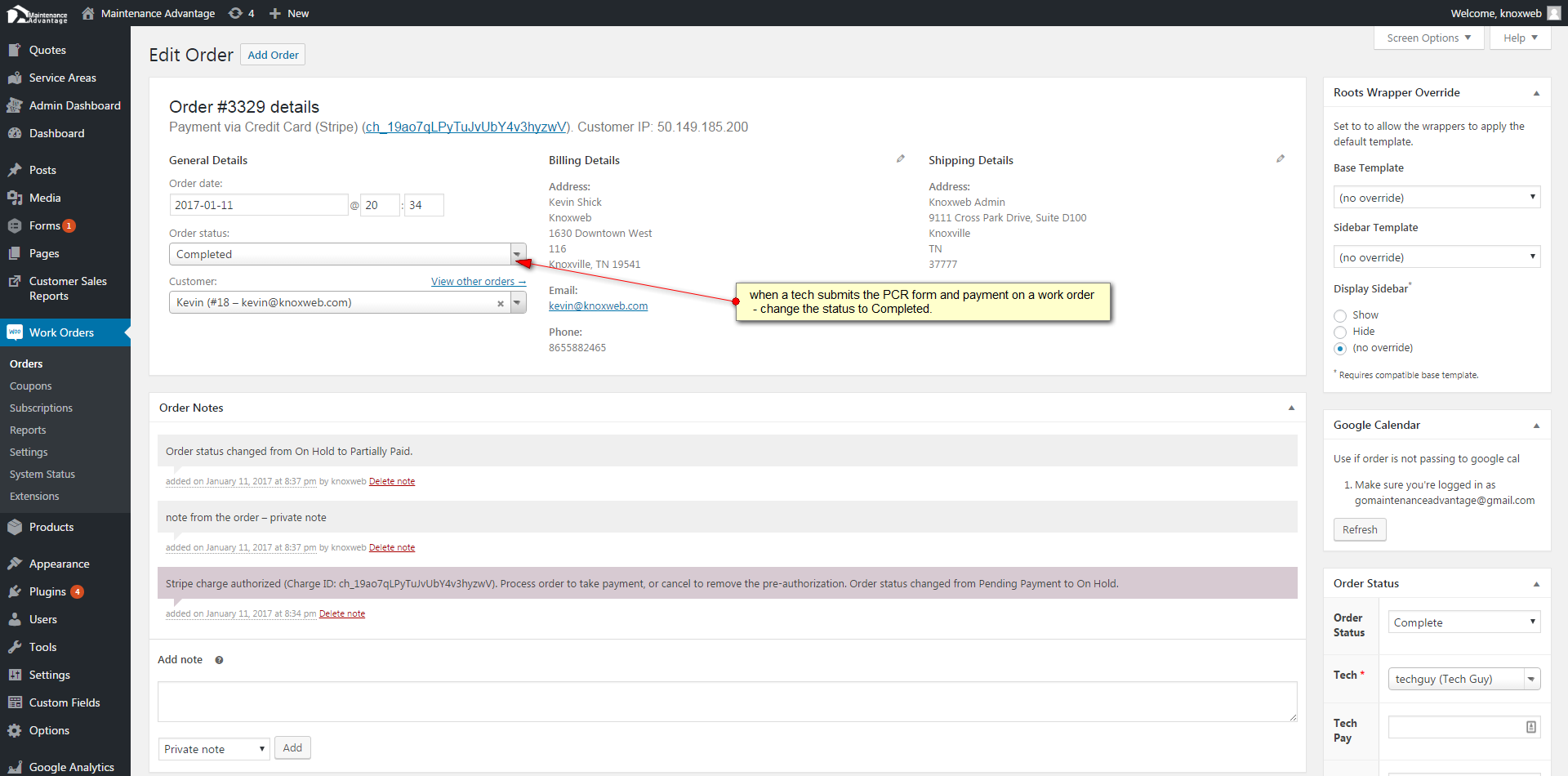This screenshot has height=776, width=1568.
Task: Click the Billing Details edit pencil icon
Action: click(x=900, y=159)
